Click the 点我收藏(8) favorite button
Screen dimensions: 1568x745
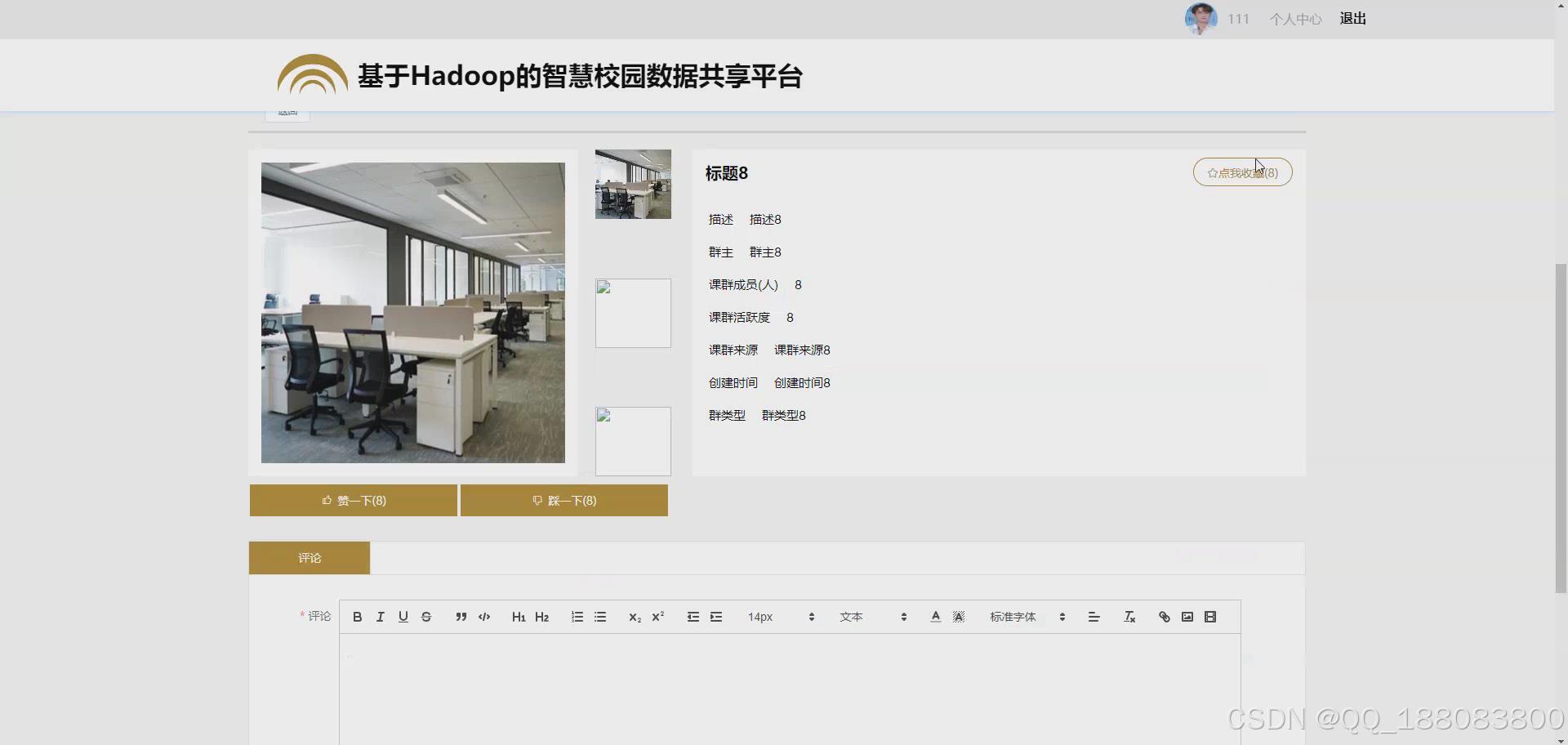(x=1242, y=172)
